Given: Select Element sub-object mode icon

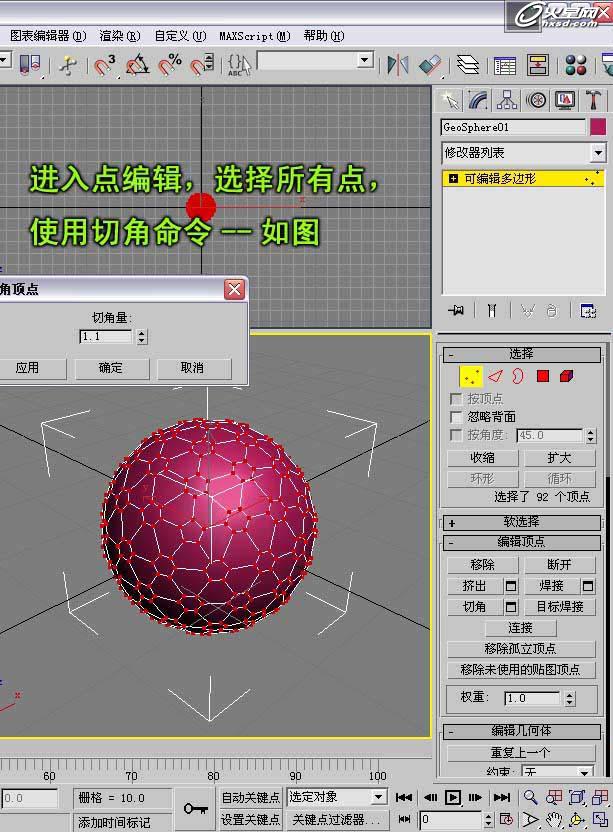Looking at the screenshot, I should 567,376.
